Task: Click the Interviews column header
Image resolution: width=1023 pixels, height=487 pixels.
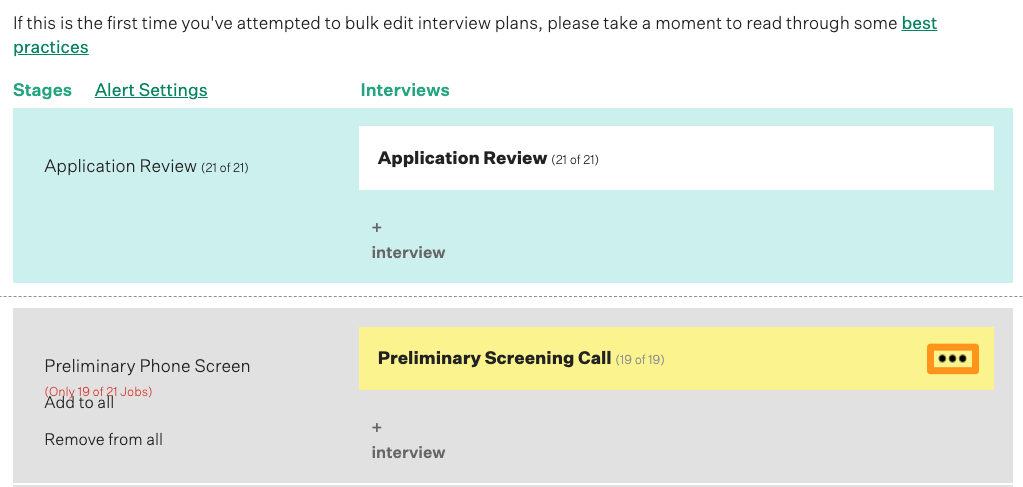Action: pos(404,90)
